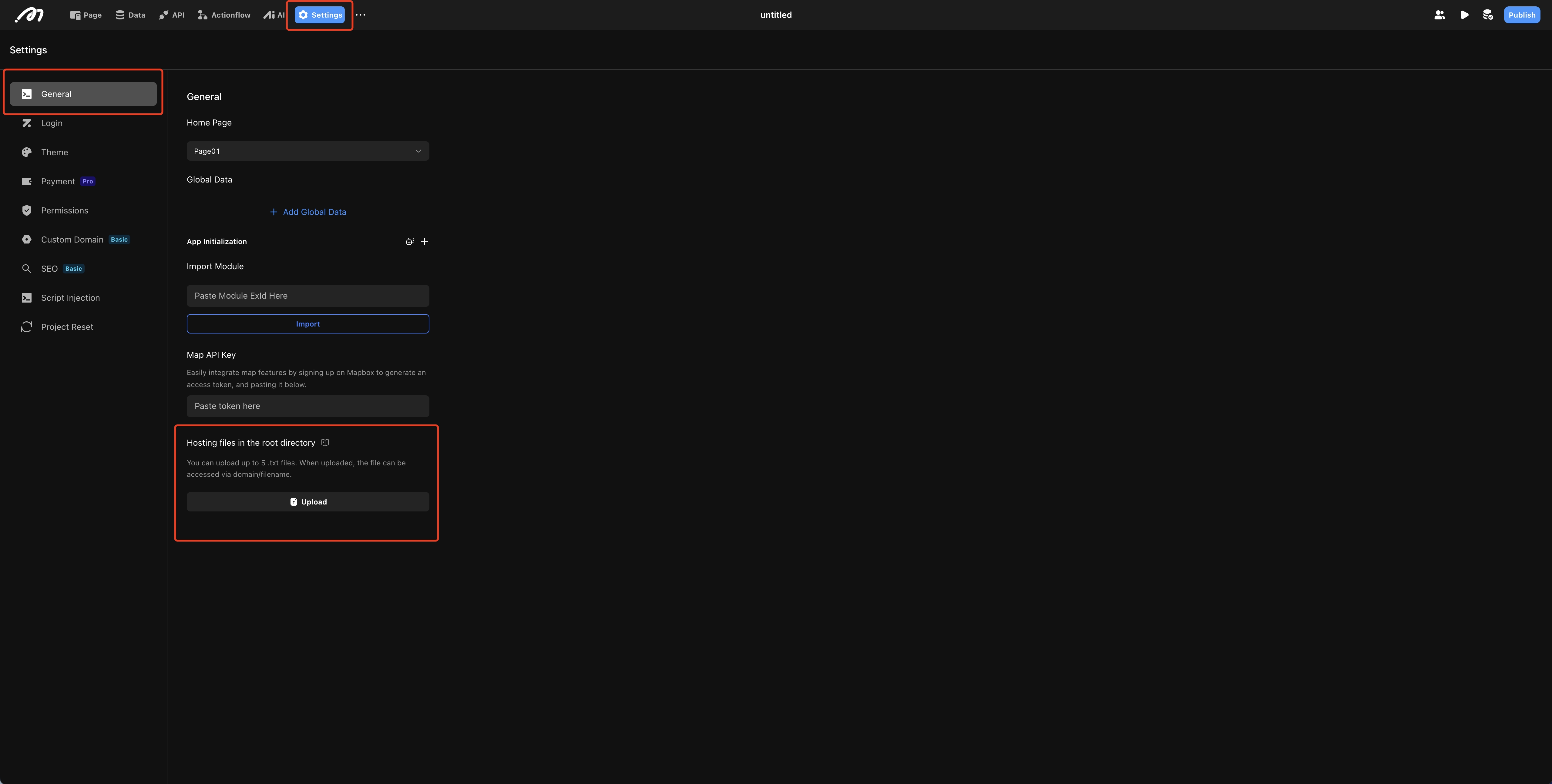1552x784 pixels.
Task: Click the Custom Domain icon
Action: click(26, 240)
